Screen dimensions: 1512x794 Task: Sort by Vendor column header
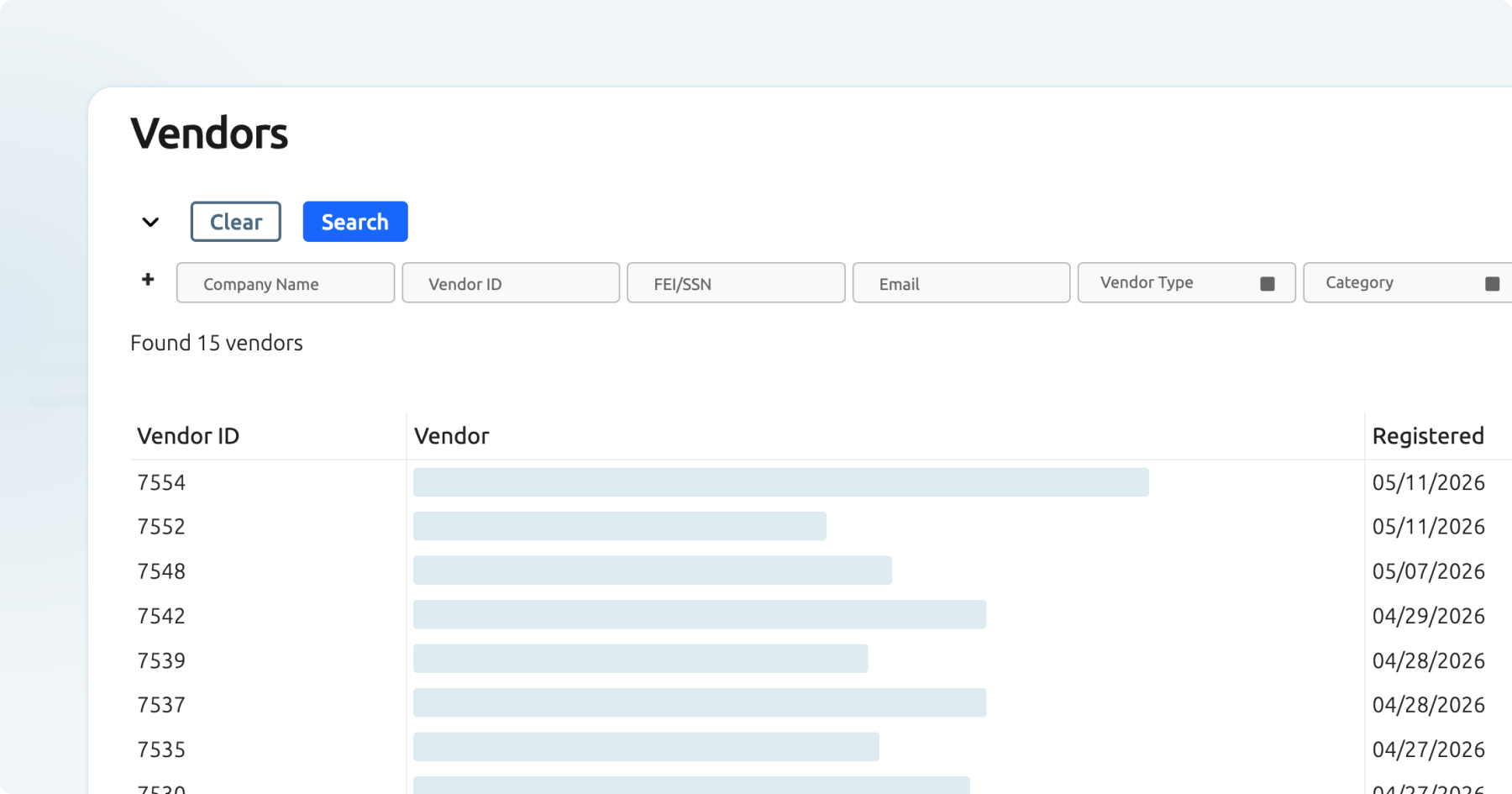pyautogui.click(x=452, y=436)
